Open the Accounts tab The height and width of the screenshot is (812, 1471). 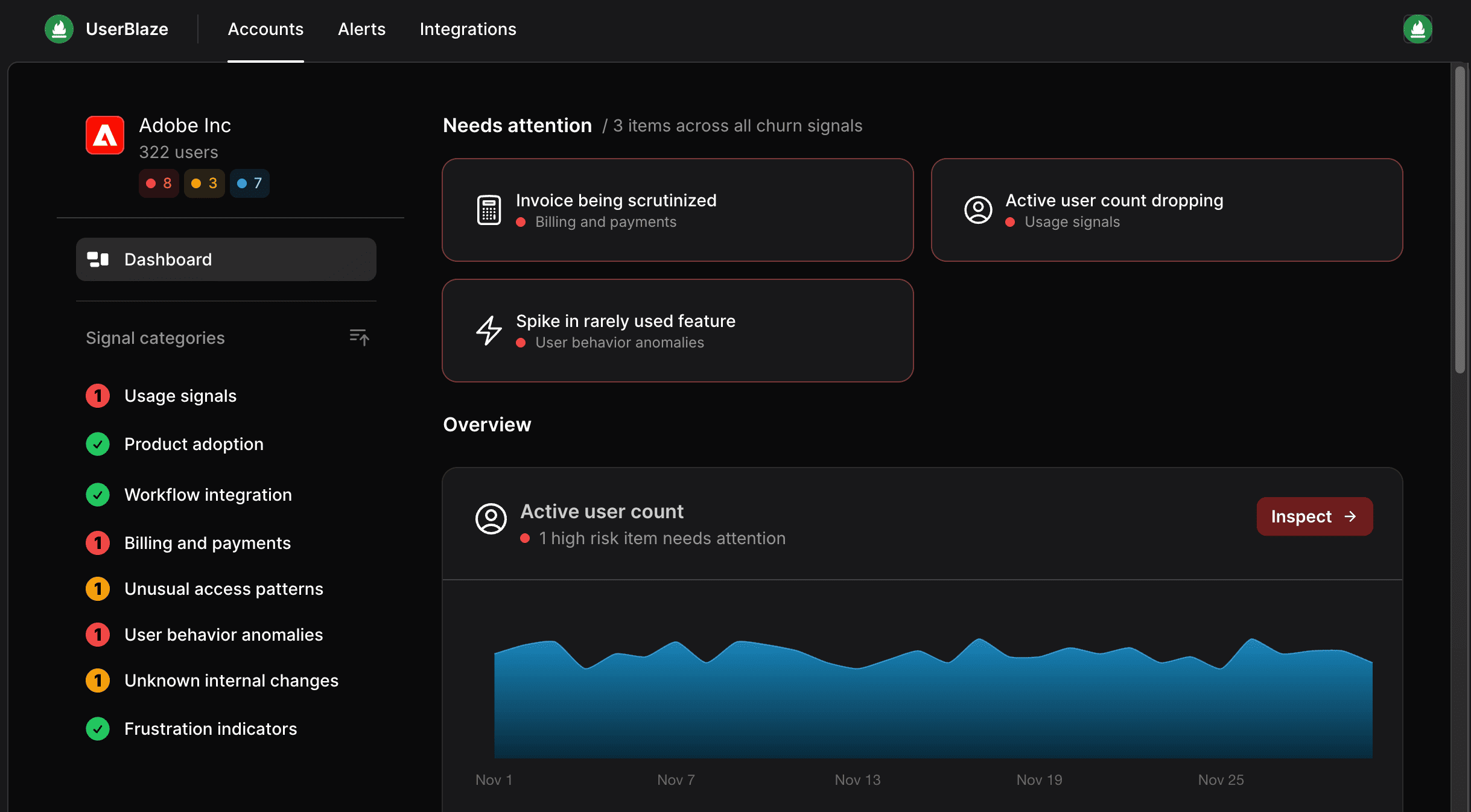(265, 29)
